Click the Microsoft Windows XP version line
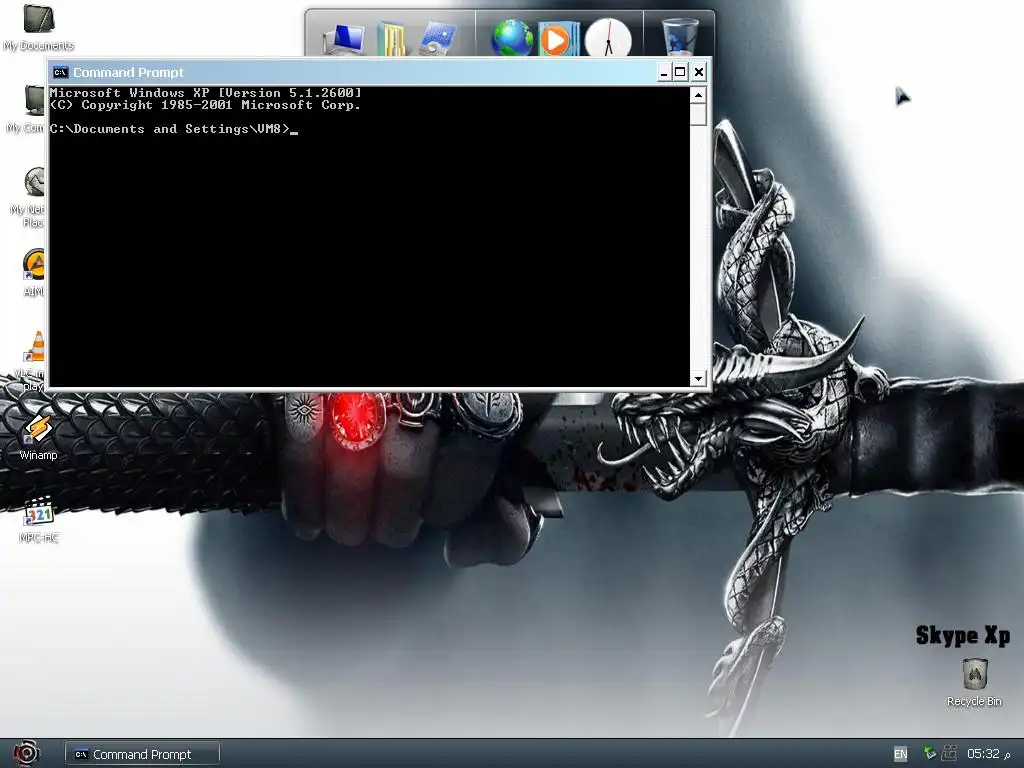The height and width of the screenshot is (768, 1024). tap(205, 93)
